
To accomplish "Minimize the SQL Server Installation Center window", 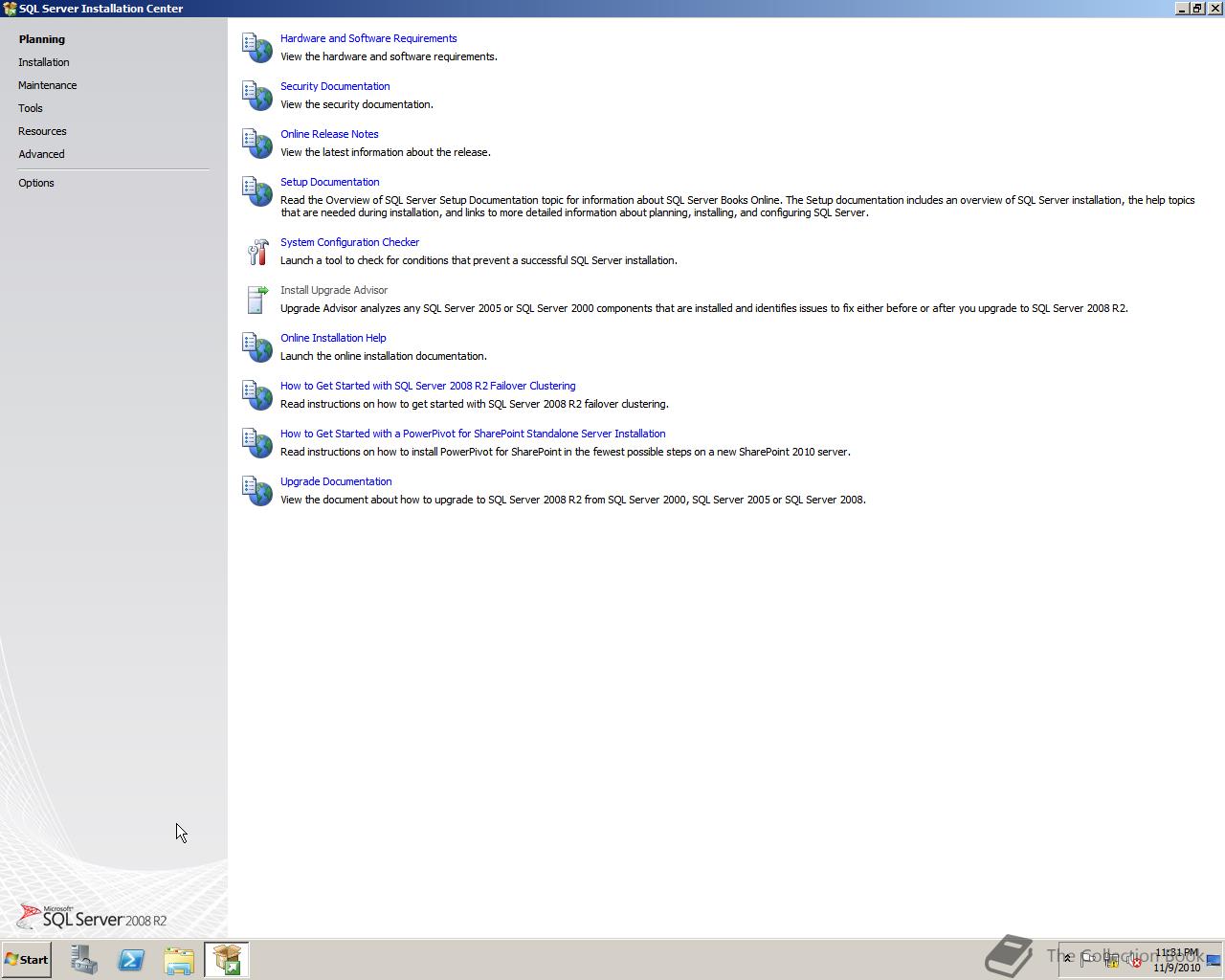I will tap(1183, 9).
